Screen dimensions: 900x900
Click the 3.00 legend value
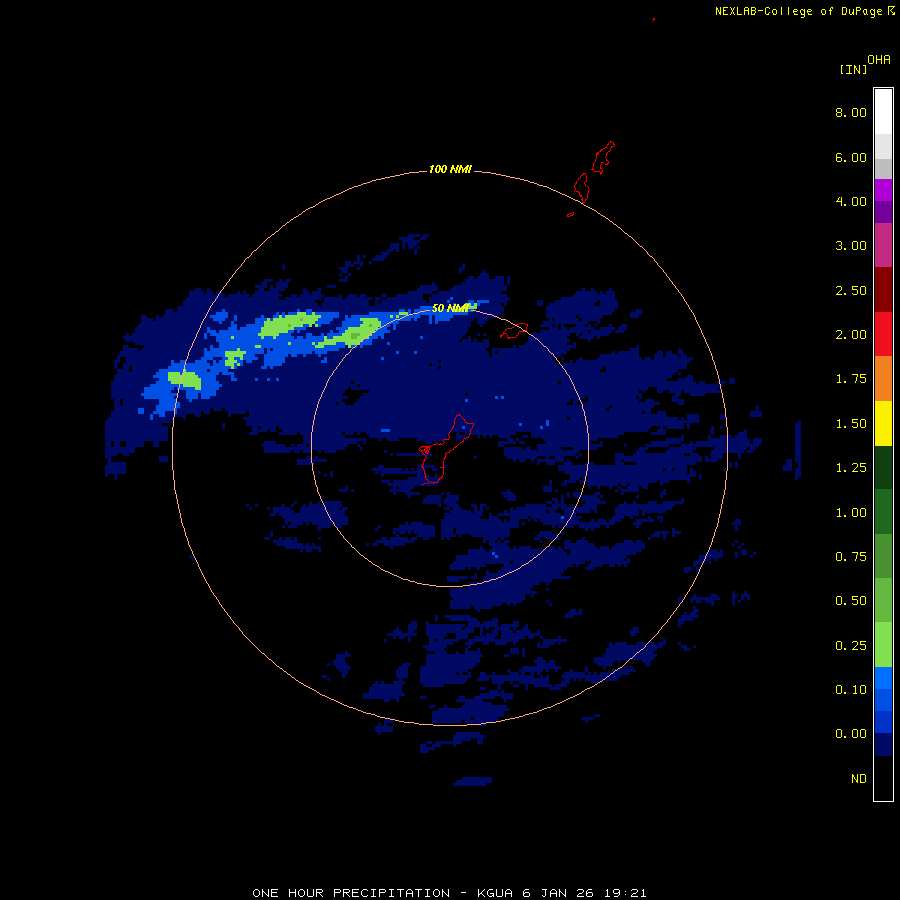click(851, 246)
